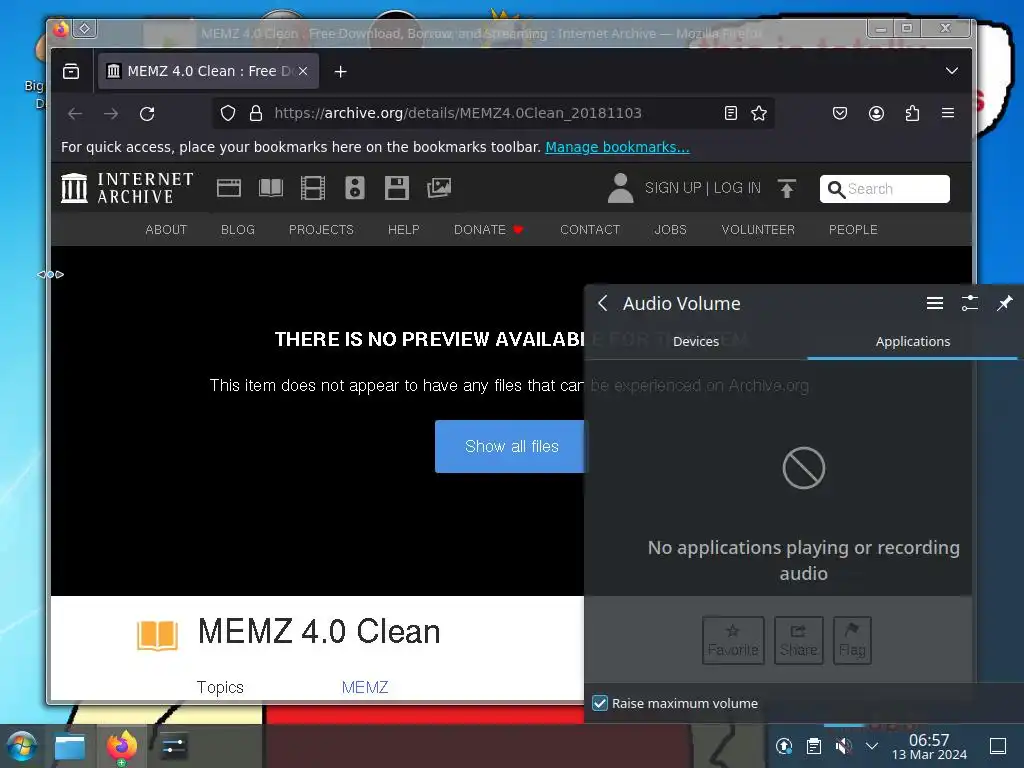Click the Firefox title bar window menu icon

pos(61,29)
